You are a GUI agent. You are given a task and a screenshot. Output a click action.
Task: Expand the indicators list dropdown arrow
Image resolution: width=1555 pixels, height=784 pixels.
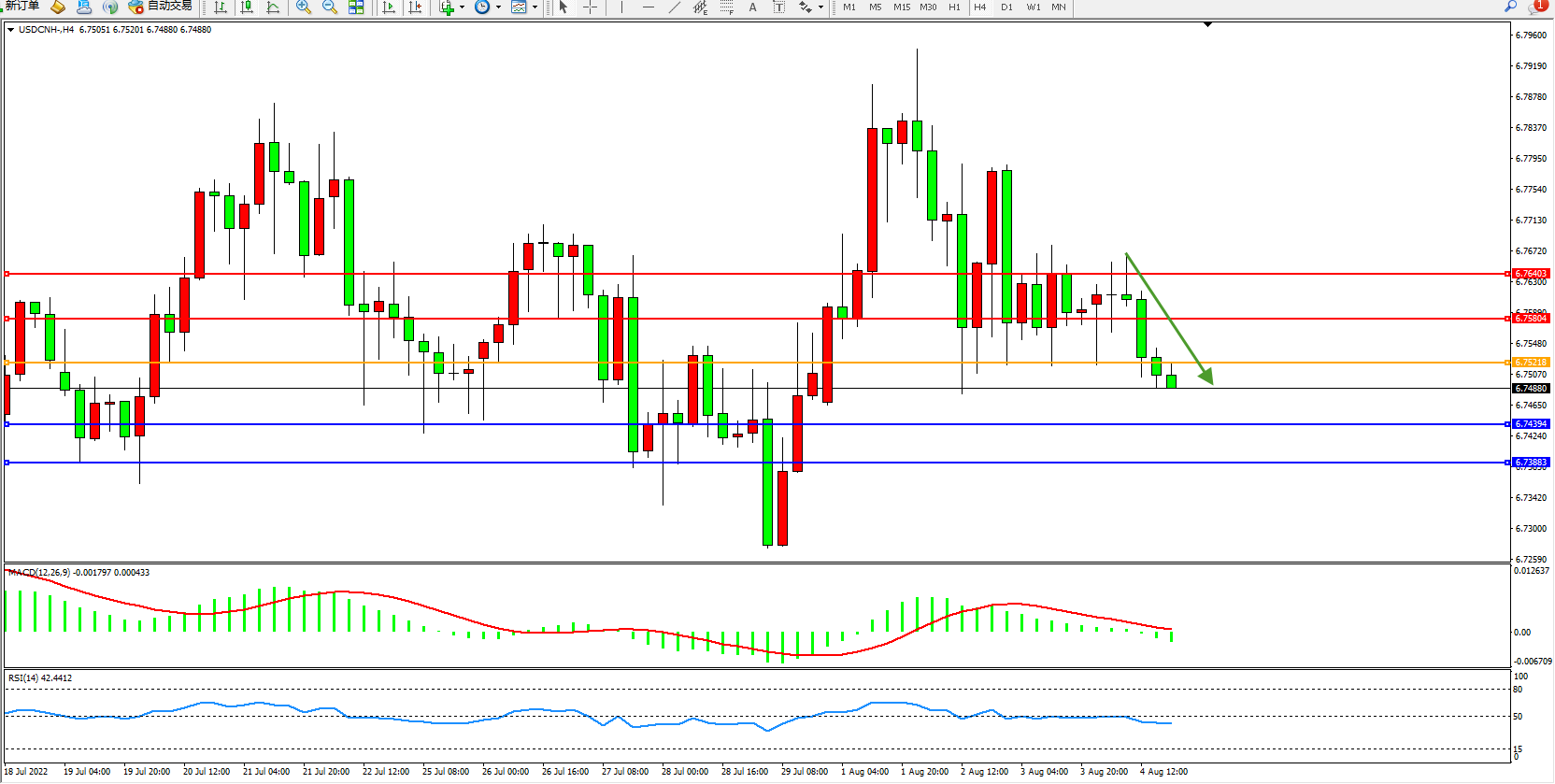(462, 7)
